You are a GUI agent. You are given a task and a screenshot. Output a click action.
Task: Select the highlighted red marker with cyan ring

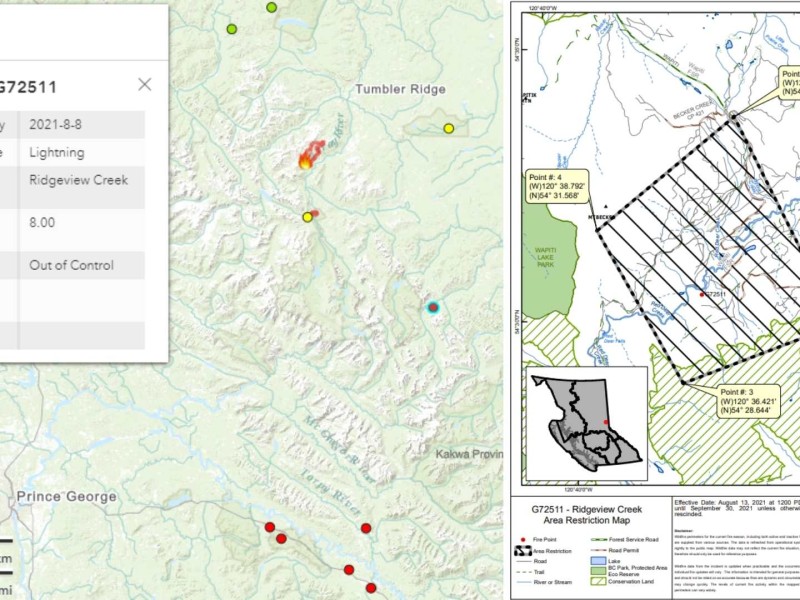tap(433, 307)
